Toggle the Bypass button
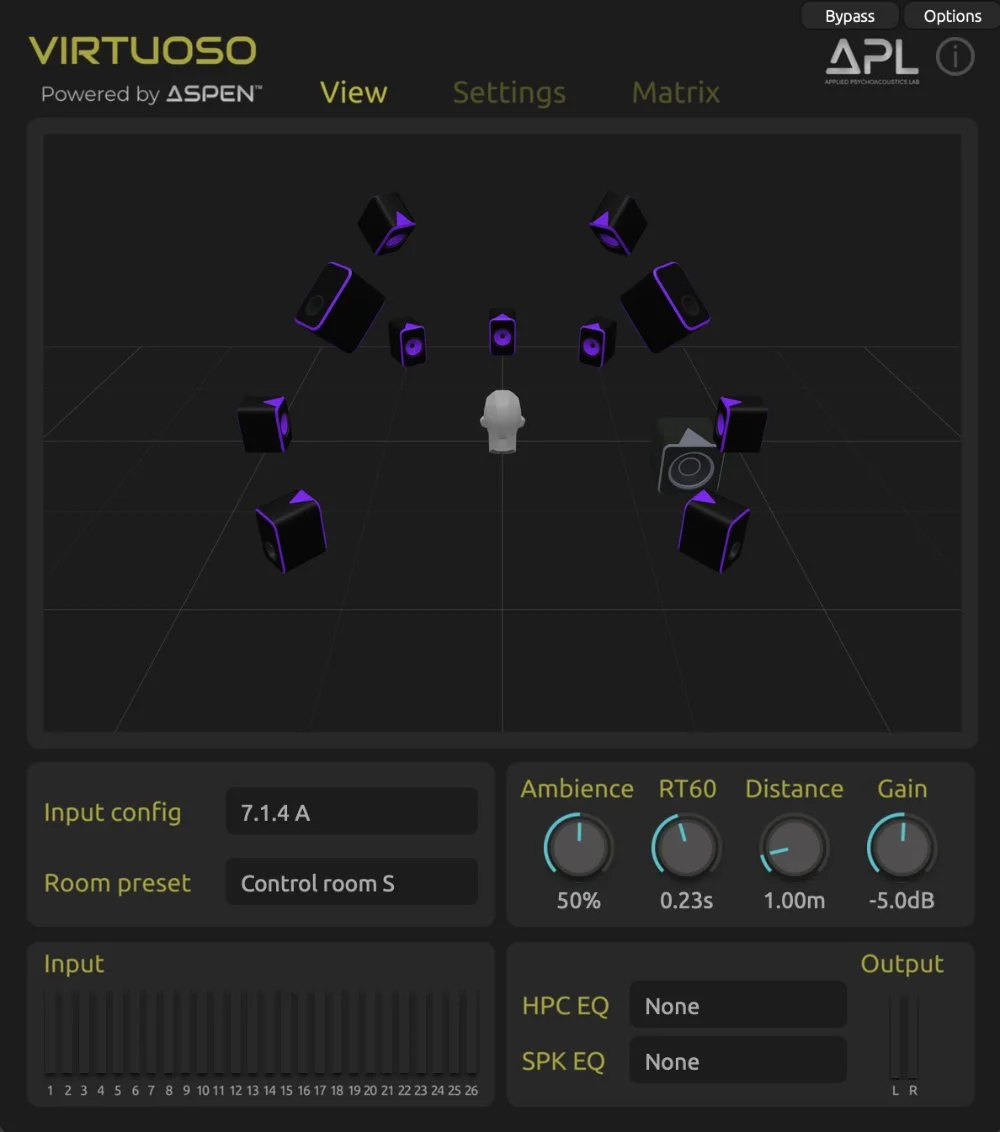This screenshot has height=1132, width=1000. [x=850, y=15]
